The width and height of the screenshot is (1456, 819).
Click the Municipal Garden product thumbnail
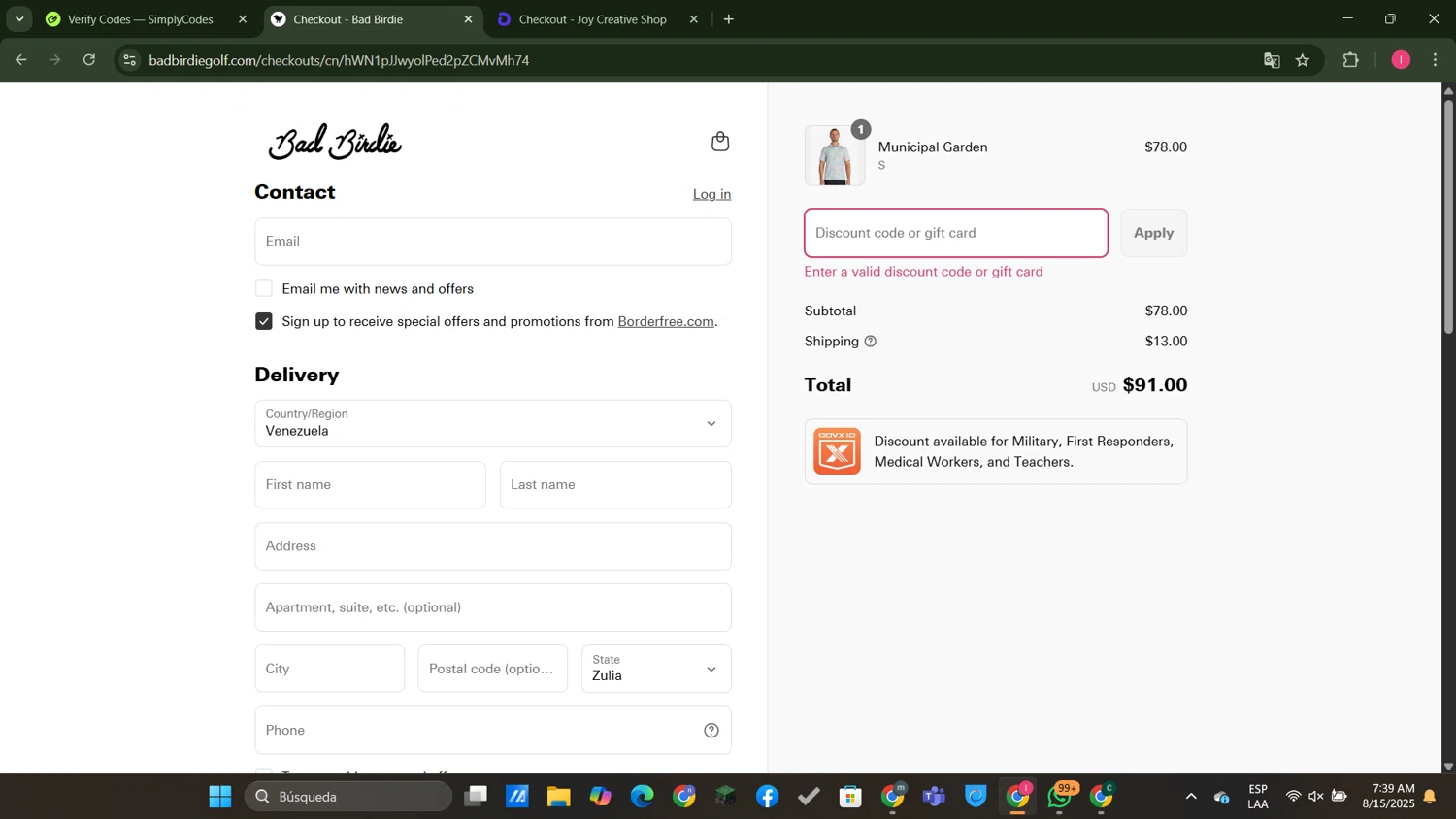[835, 155]
